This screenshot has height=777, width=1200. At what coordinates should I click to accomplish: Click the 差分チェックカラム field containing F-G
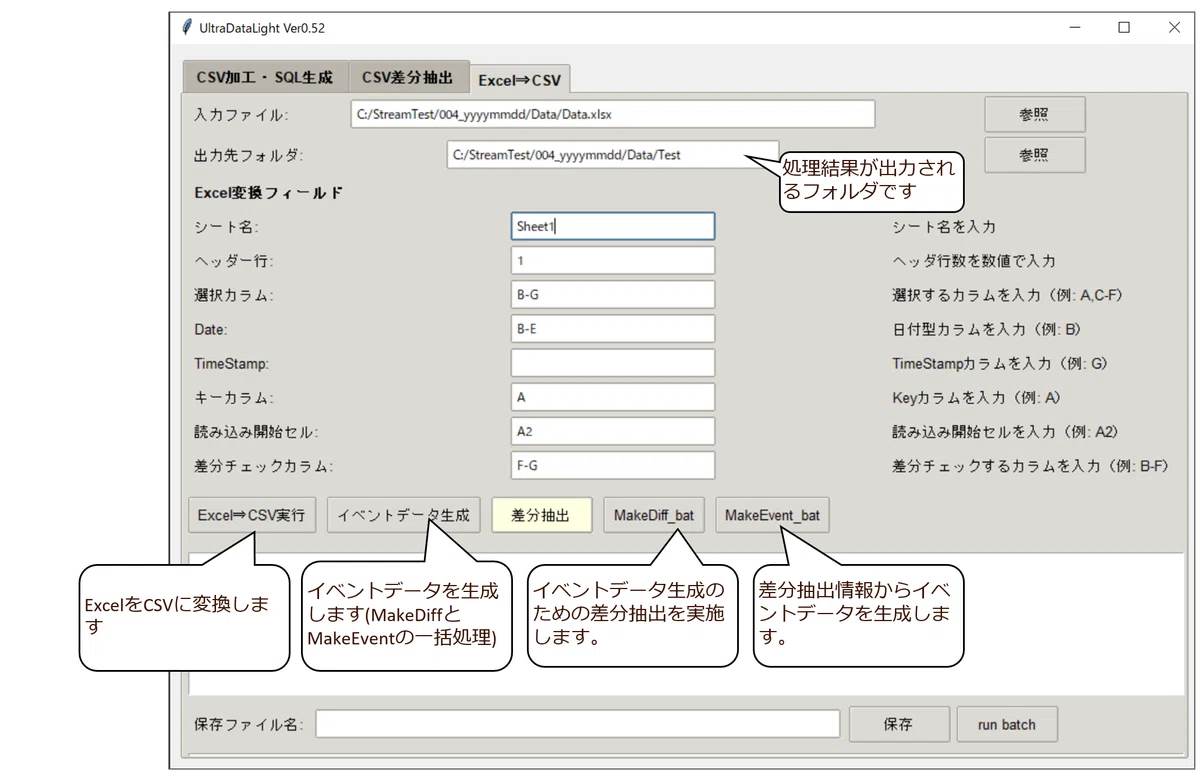[613, 465]
